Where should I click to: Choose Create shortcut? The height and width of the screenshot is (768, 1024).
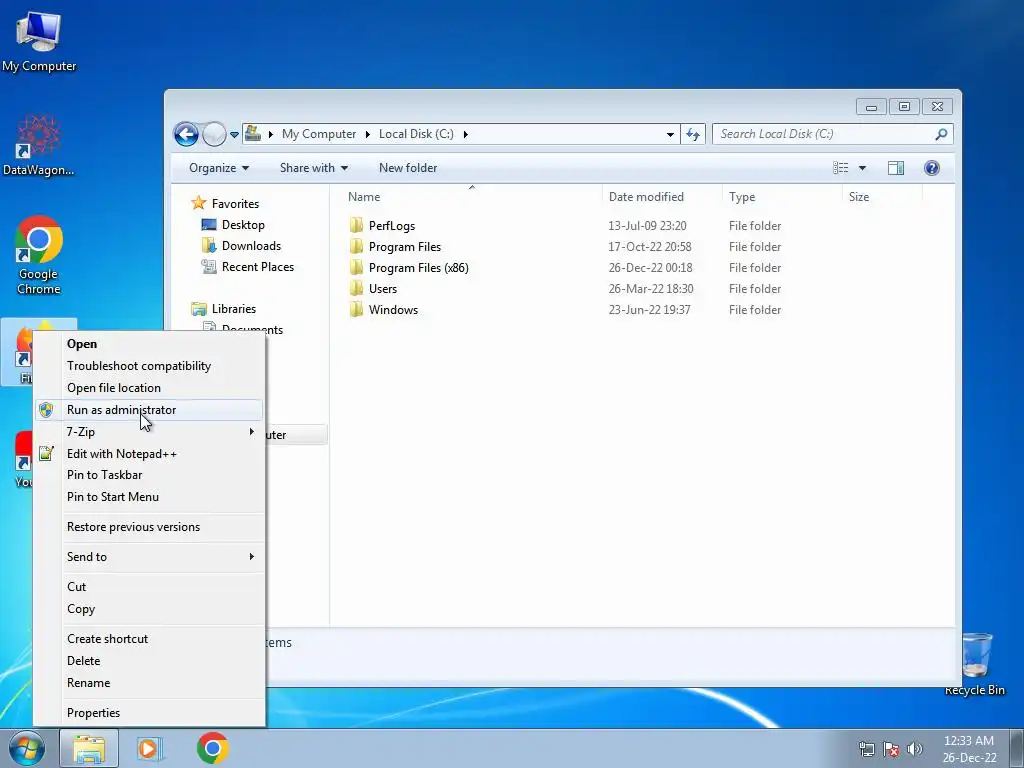pyautogui.click(x=150, y=639)
